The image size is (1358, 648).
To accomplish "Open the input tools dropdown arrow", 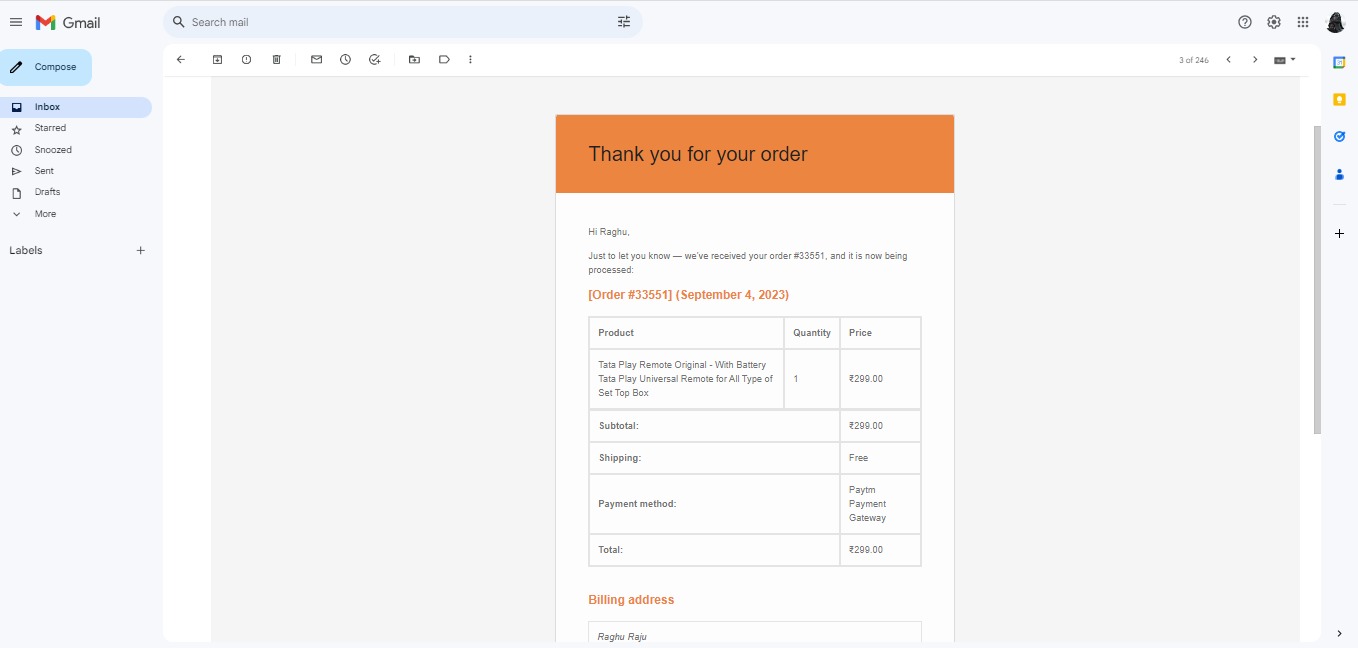I will click(1293, 60).
